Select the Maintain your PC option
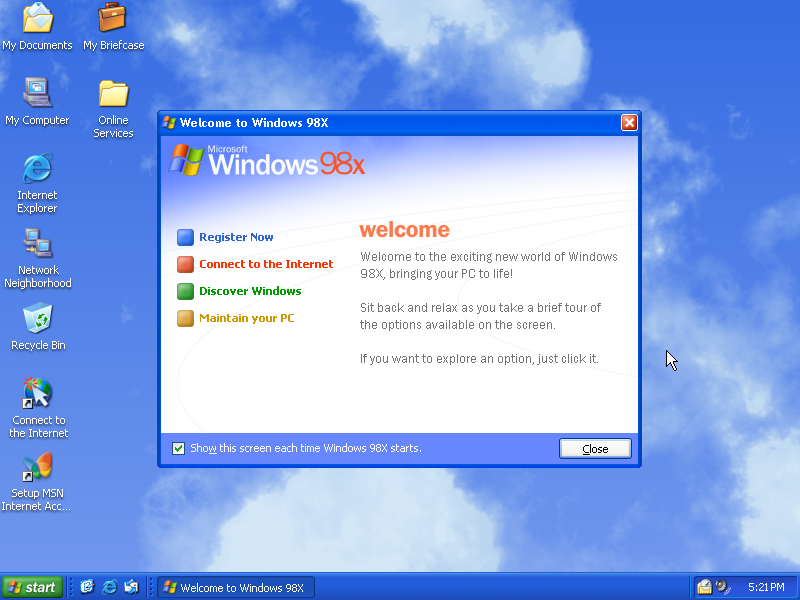 coord(246,318)
